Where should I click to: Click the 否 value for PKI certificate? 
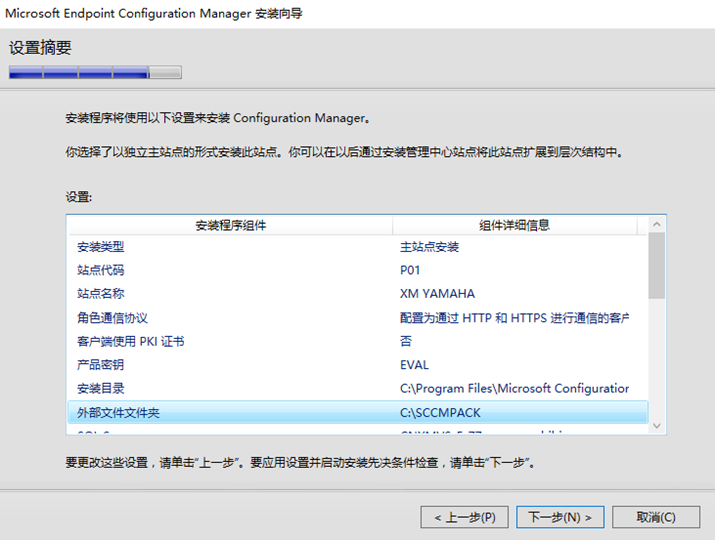[406, 342]
